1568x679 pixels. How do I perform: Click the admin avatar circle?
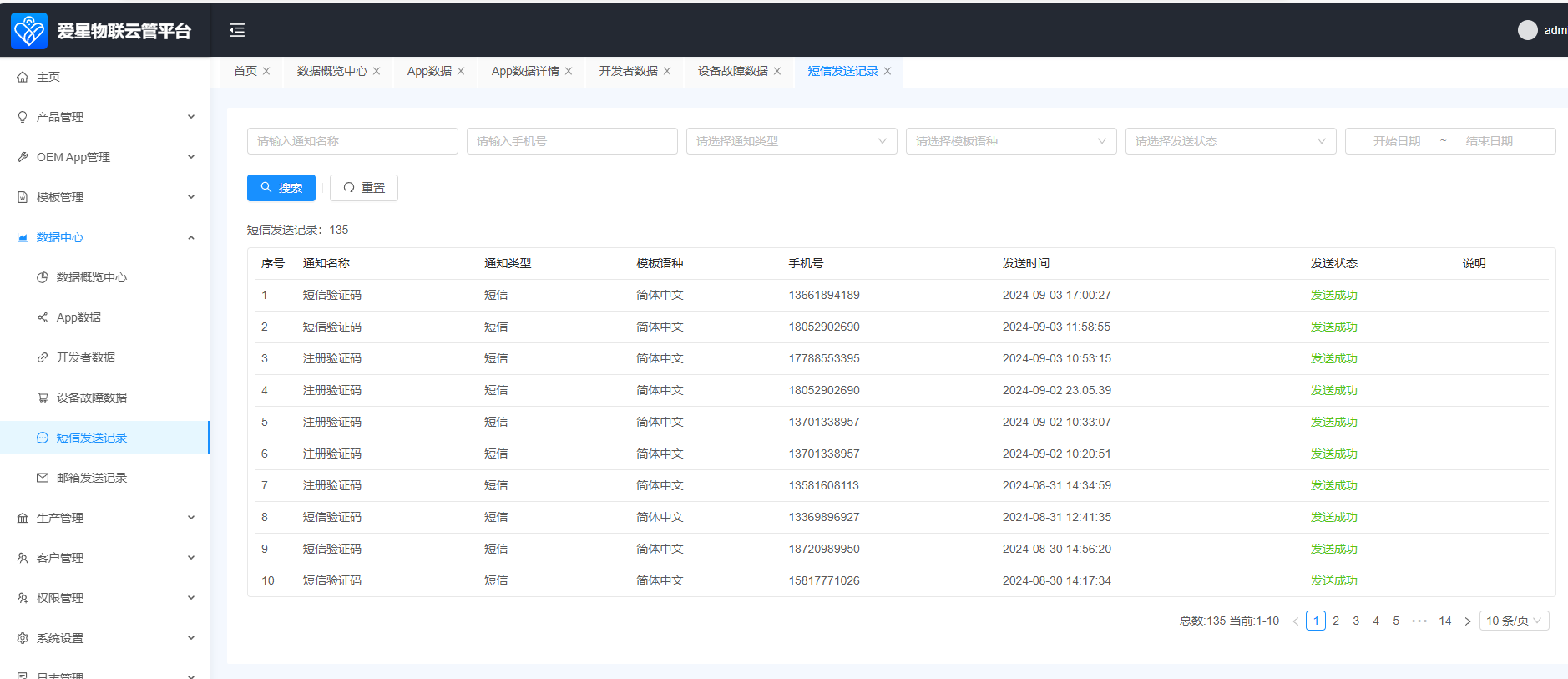[x=1528, y=30]
